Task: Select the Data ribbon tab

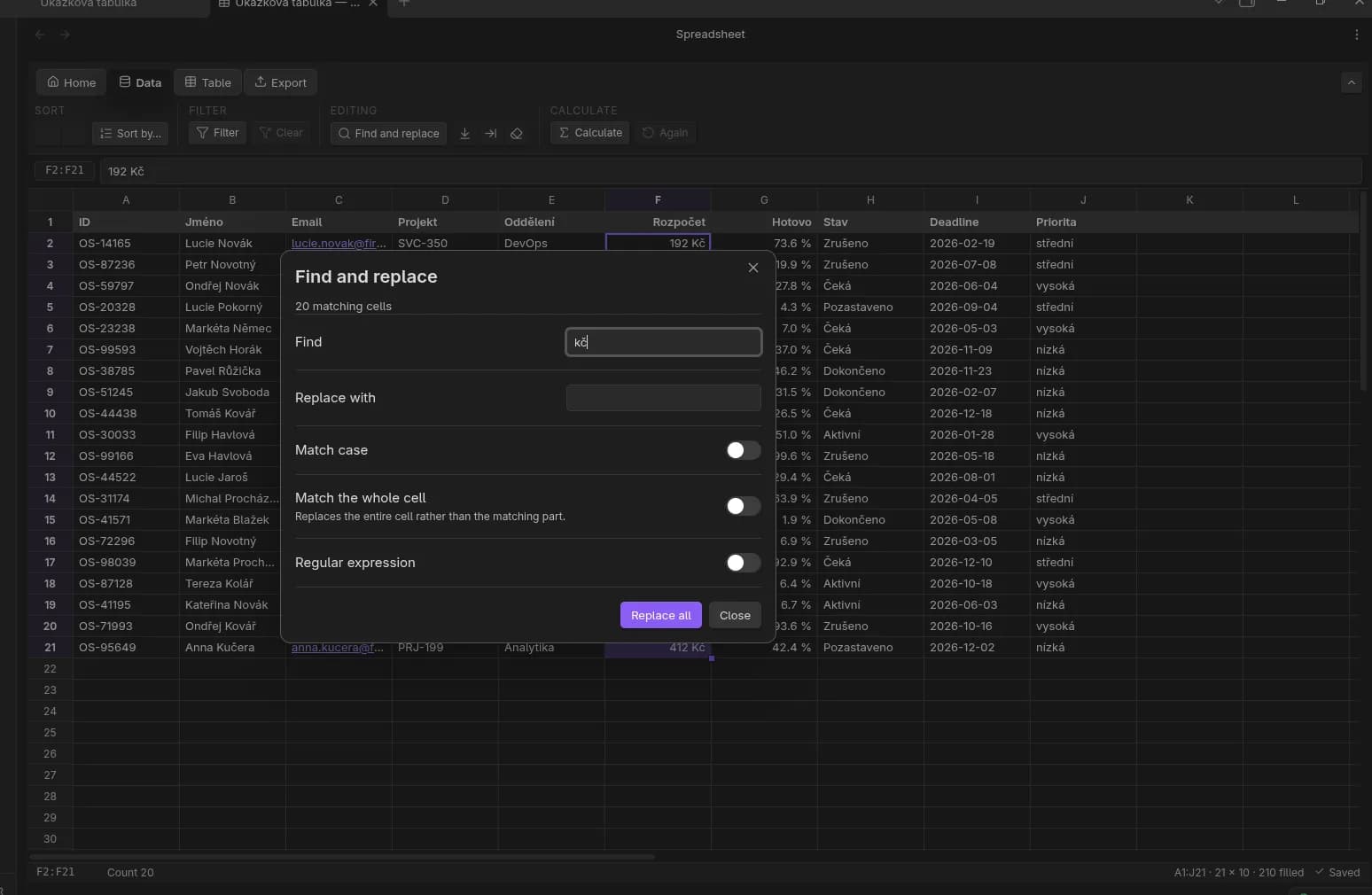Action: (140, 82)
